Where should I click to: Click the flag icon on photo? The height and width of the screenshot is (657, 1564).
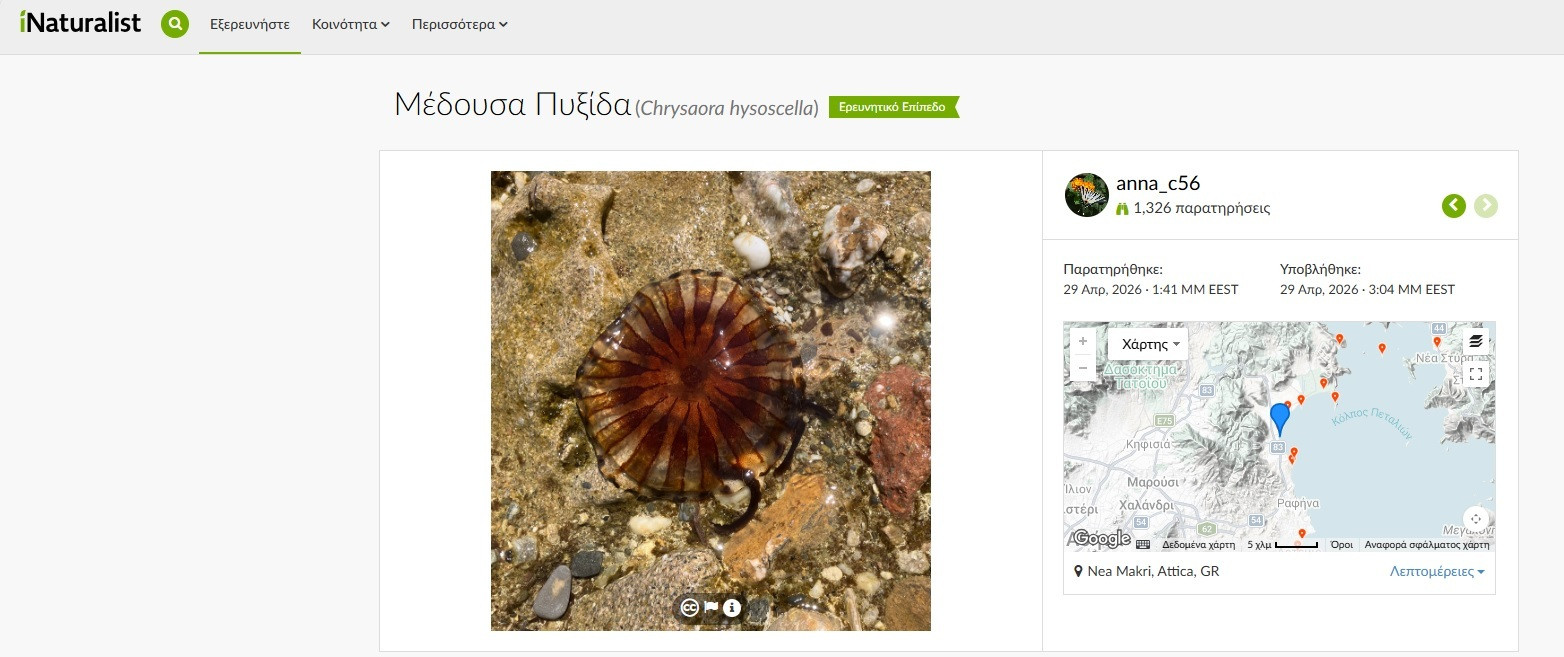pos(711,607)
